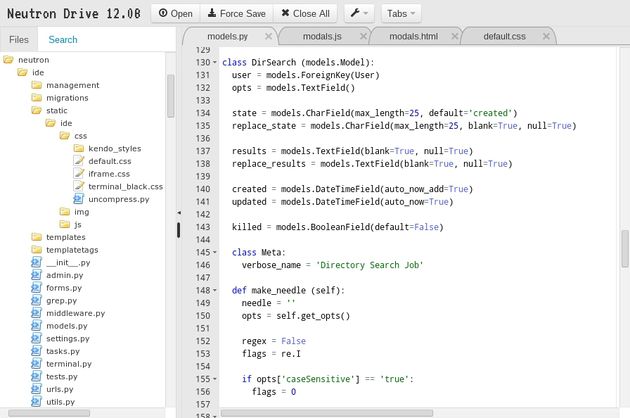Screen dimensions: 630x418
Task: Click the editor vertical scrollbar thumb
Action: point(625,248)
